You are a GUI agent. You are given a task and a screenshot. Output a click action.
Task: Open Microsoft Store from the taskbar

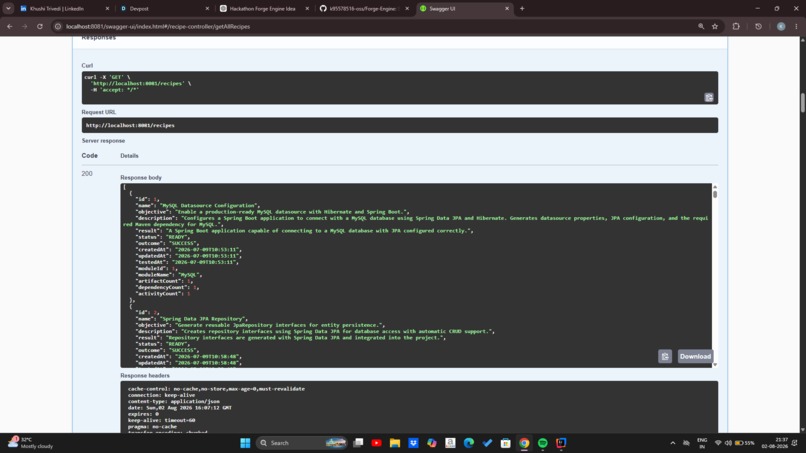[506, 443]
